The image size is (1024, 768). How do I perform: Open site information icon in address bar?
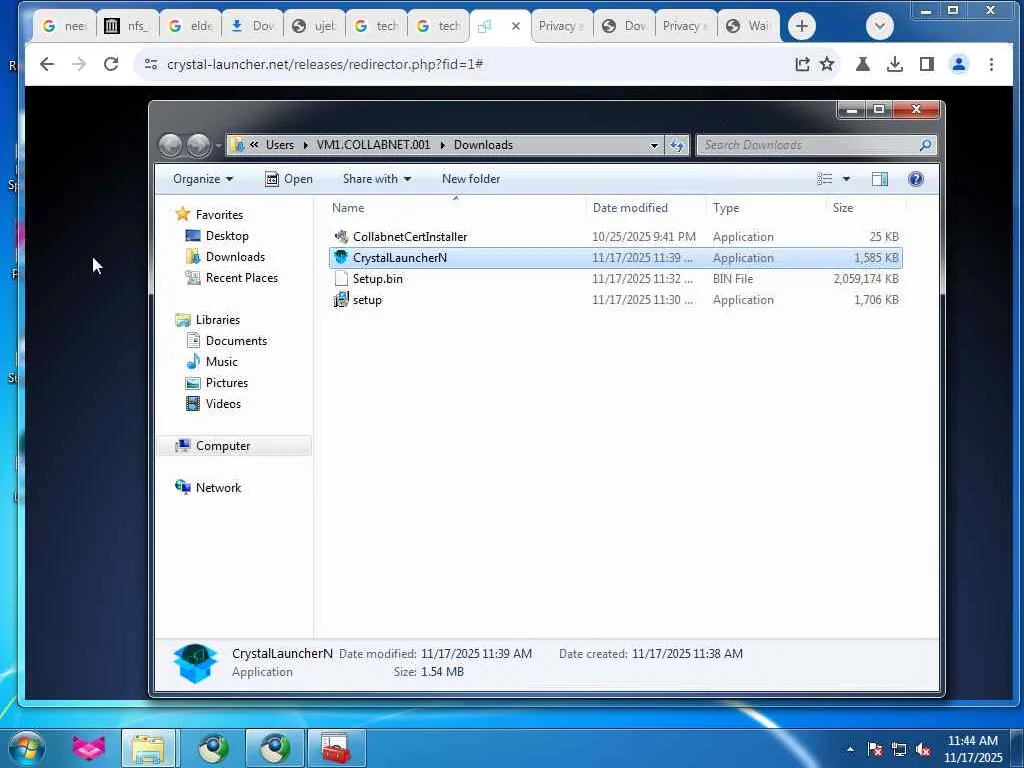click(x=151, y=64)
